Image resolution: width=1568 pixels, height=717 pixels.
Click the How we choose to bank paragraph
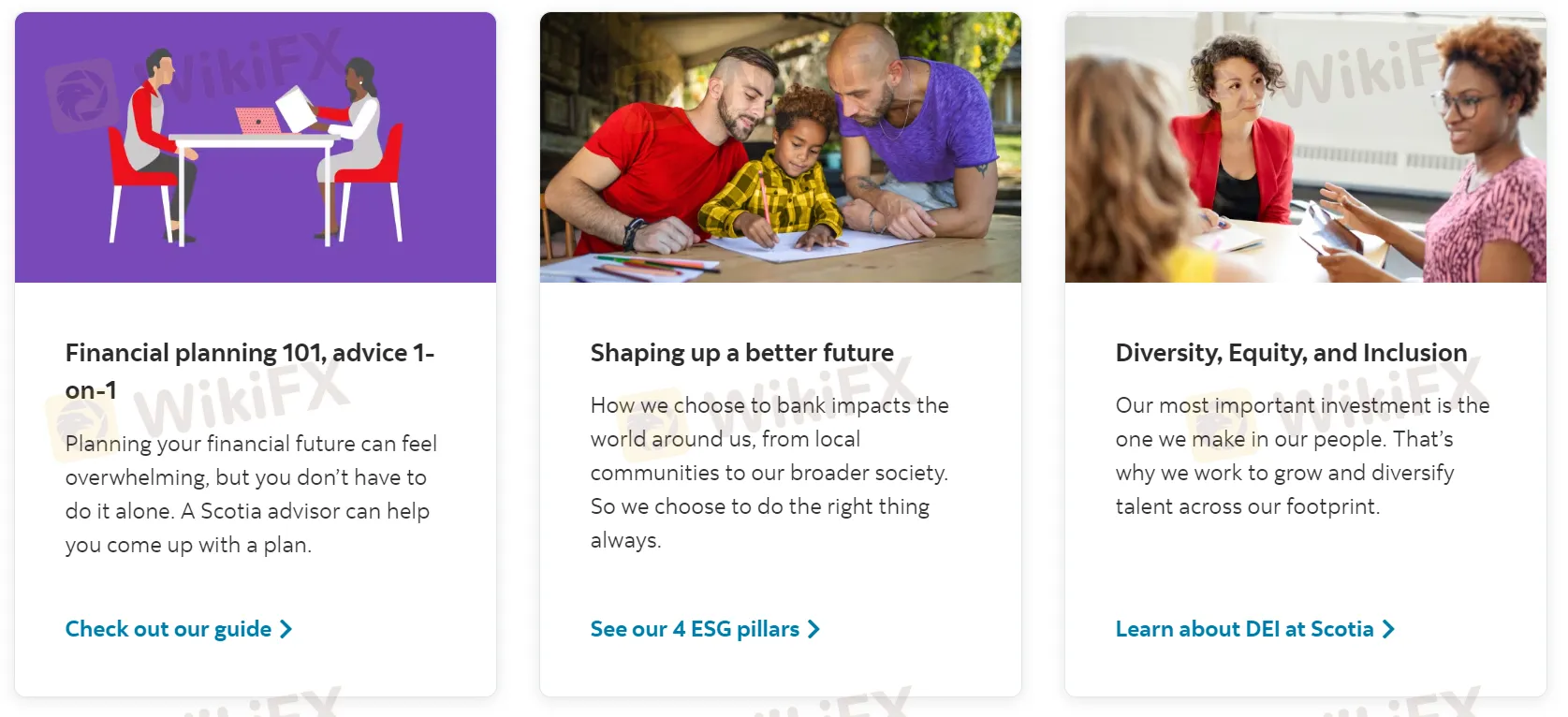769,473
